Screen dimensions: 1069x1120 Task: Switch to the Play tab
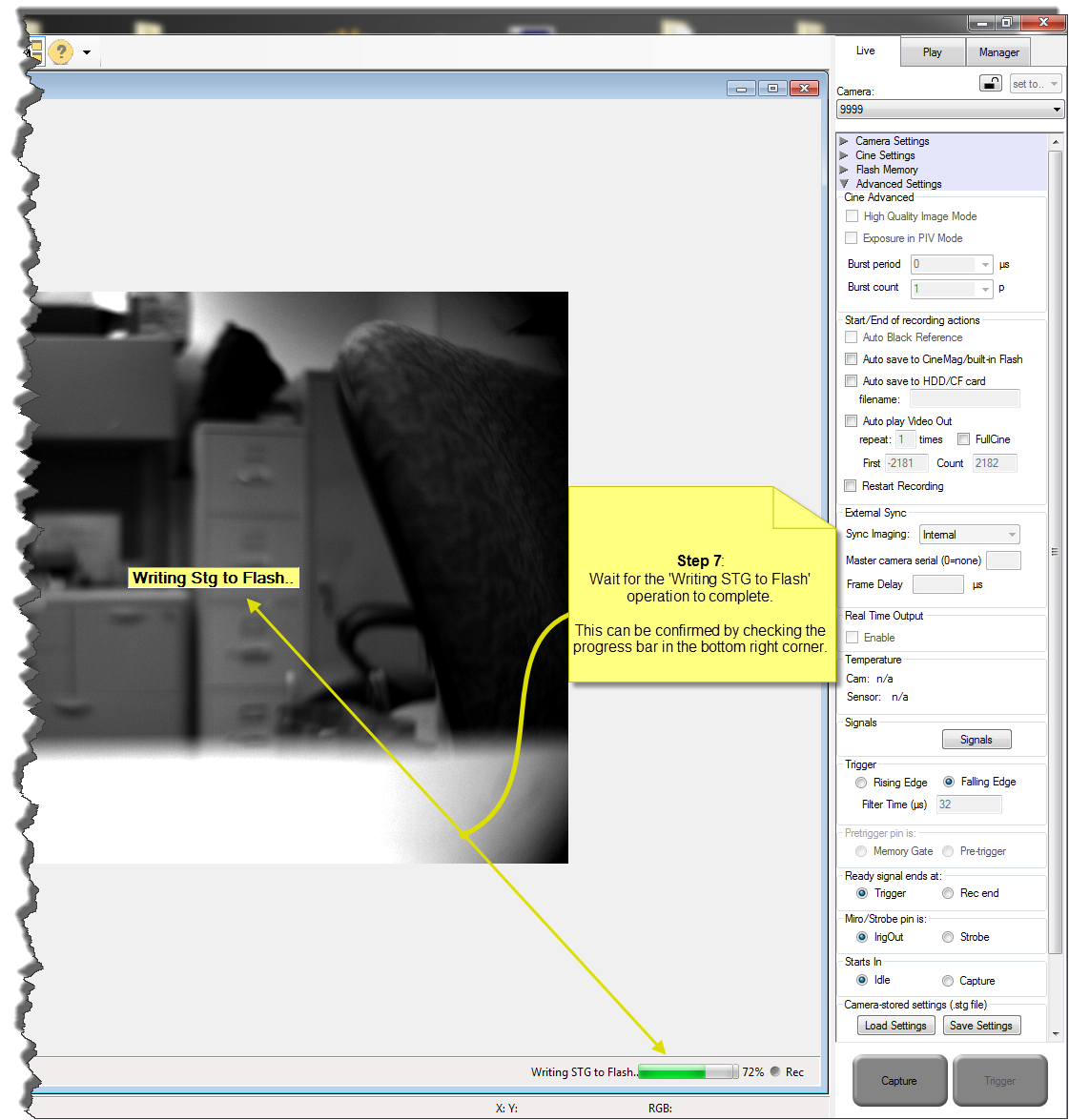click(932, 51)
